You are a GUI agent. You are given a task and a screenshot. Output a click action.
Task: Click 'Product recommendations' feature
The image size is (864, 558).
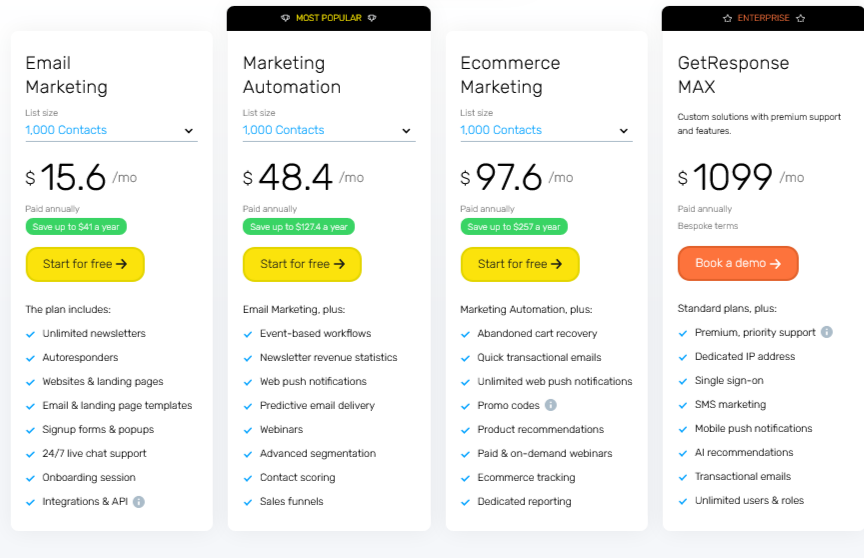click(541, 430)
